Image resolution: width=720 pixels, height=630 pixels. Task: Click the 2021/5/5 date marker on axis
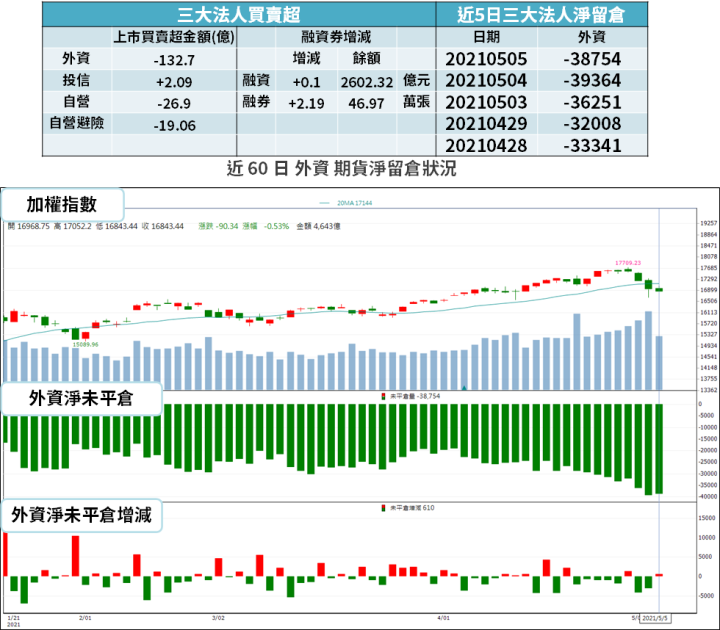[655, 618]
